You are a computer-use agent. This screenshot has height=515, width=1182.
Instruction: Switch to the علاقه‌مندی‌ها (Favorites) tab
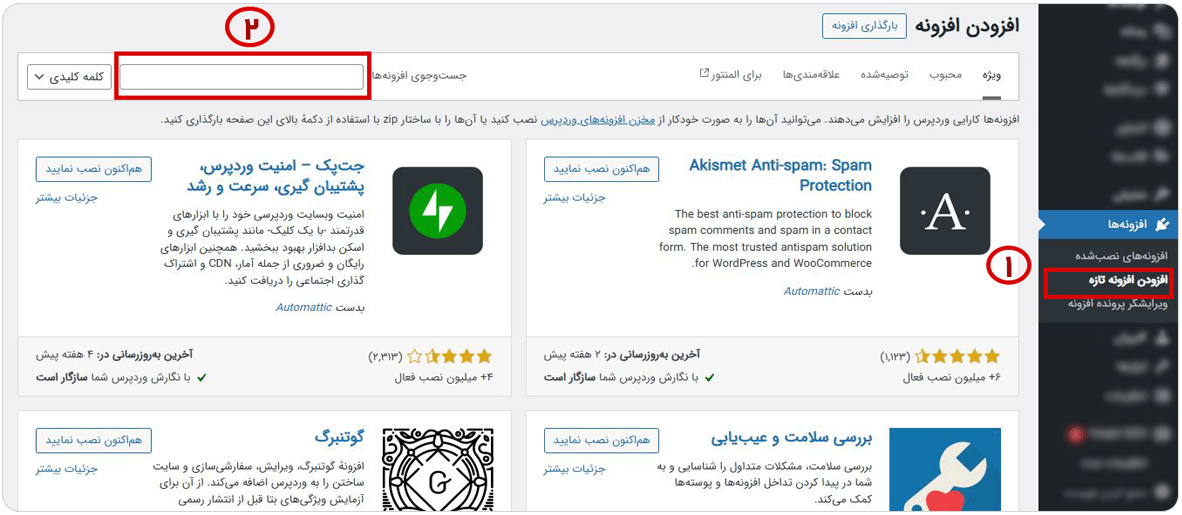point(811,75)
